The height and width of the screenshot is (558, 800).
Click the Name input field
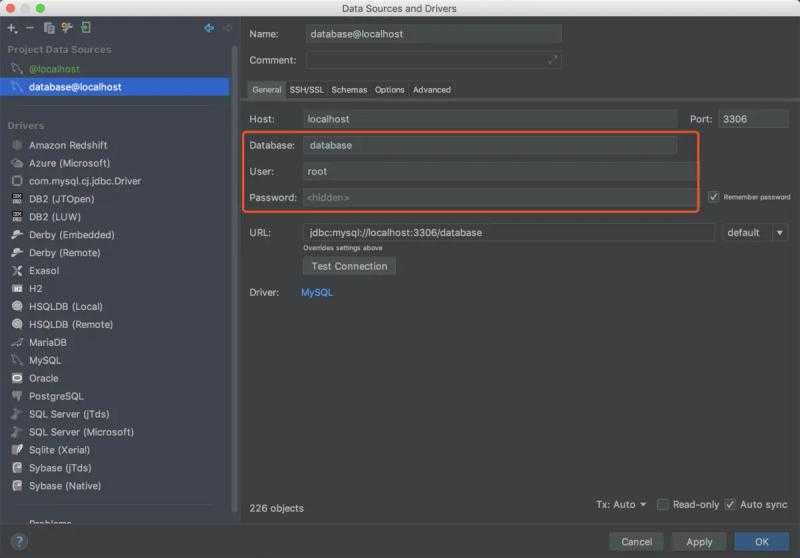433,34
